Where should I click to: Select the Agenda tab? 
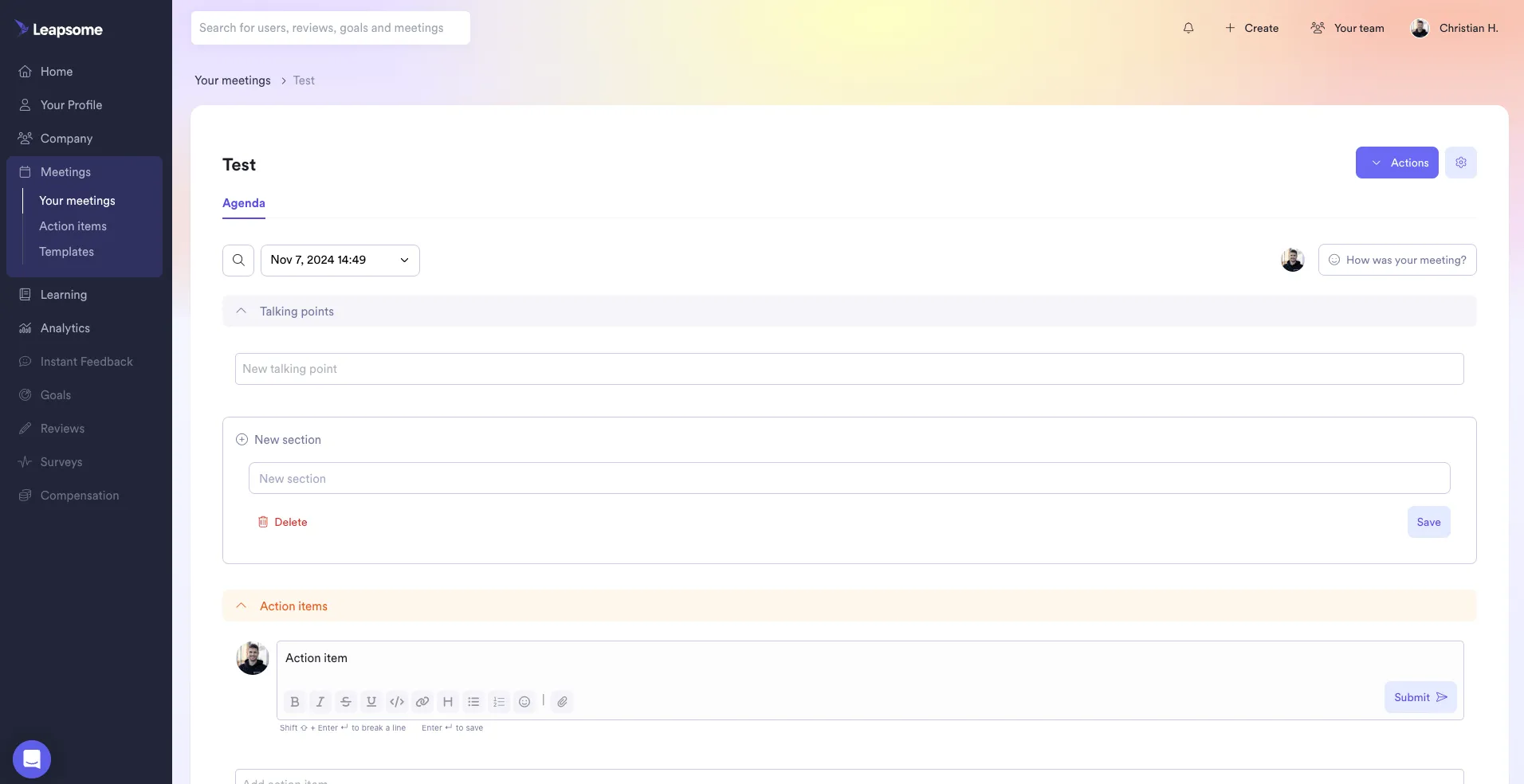[x=244, y=203]
